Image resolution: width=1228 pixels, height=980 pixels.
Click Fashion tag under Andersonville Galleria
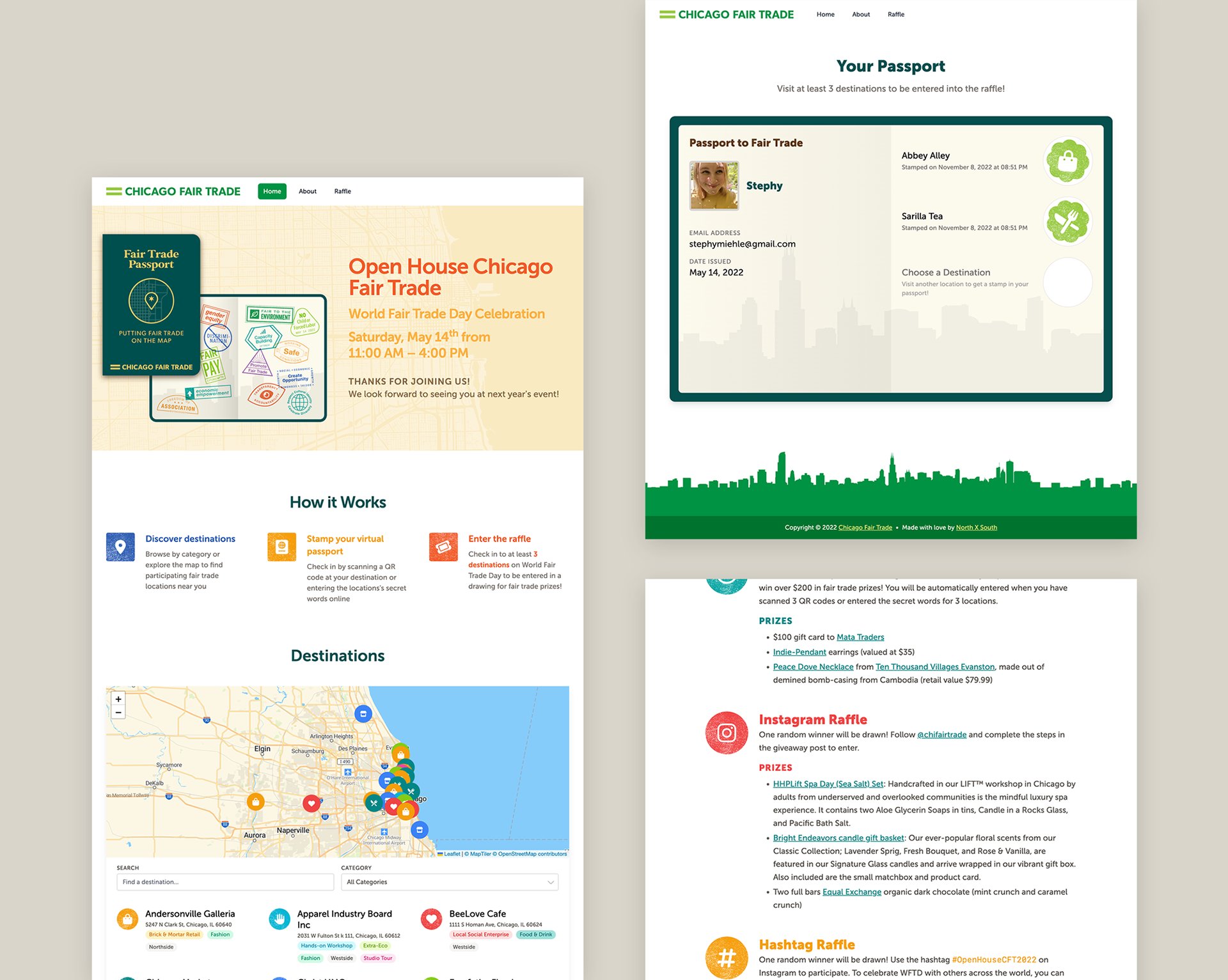click(x=220, y=935)
